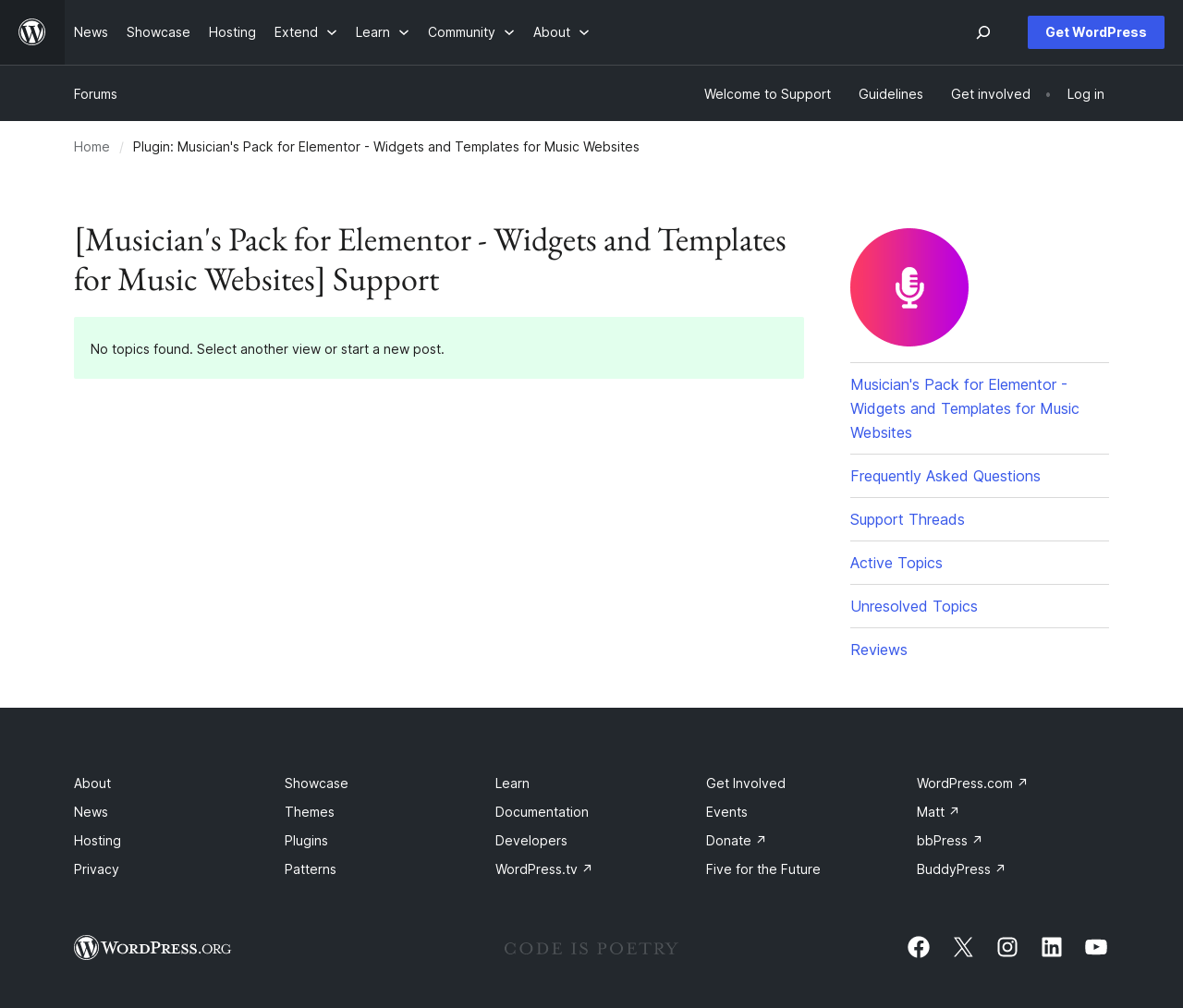Visit WordPress Facebook page icon

click(x=919, y=947)
